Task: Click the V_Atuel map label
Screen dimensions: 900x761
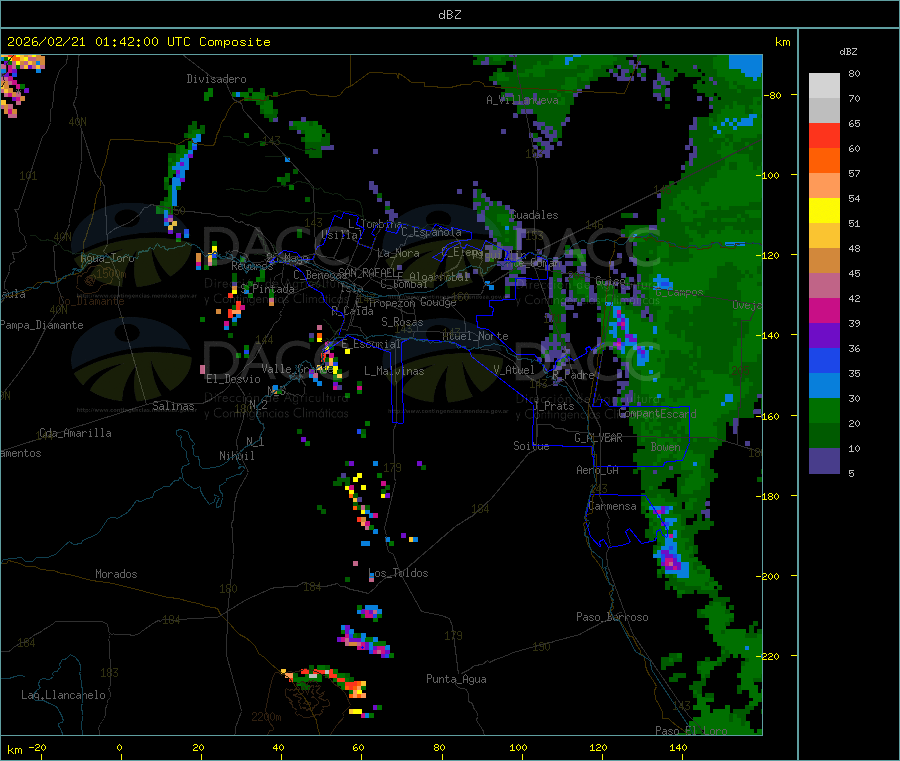Action: [514, 370]
